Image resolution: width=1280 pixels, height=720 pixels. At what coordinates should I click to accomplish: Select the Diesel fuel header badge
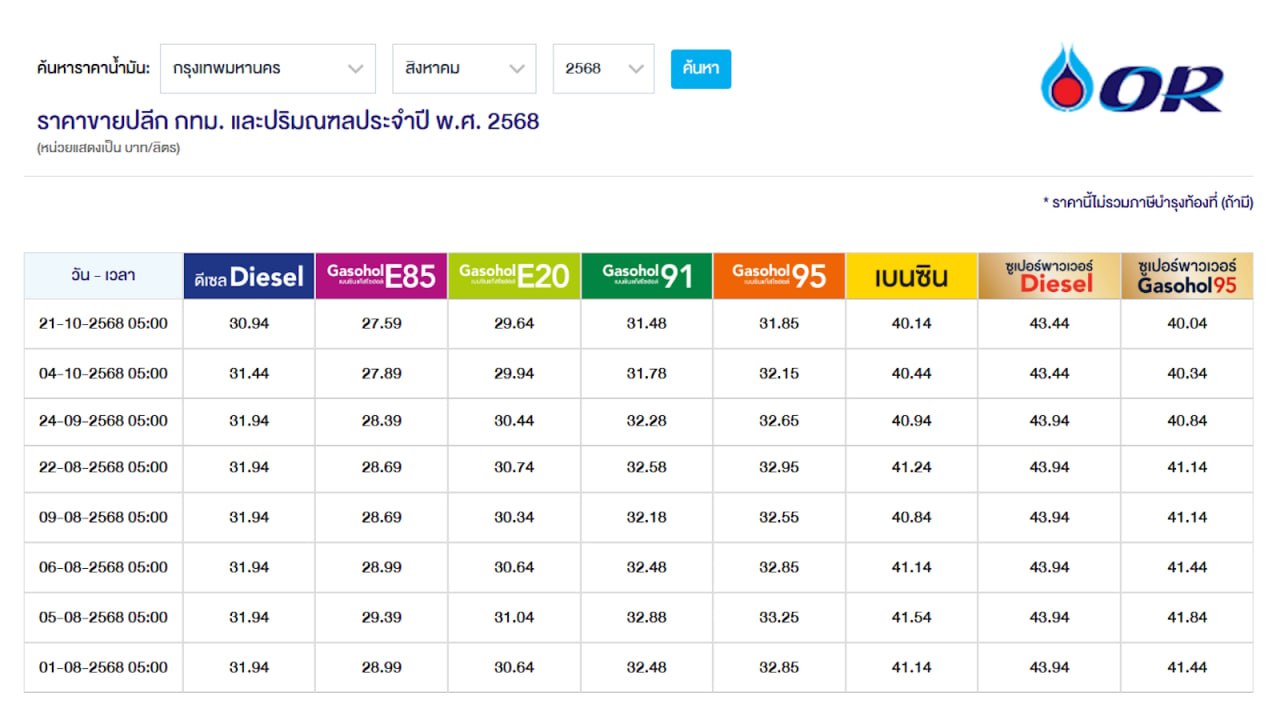pos(249,276)
